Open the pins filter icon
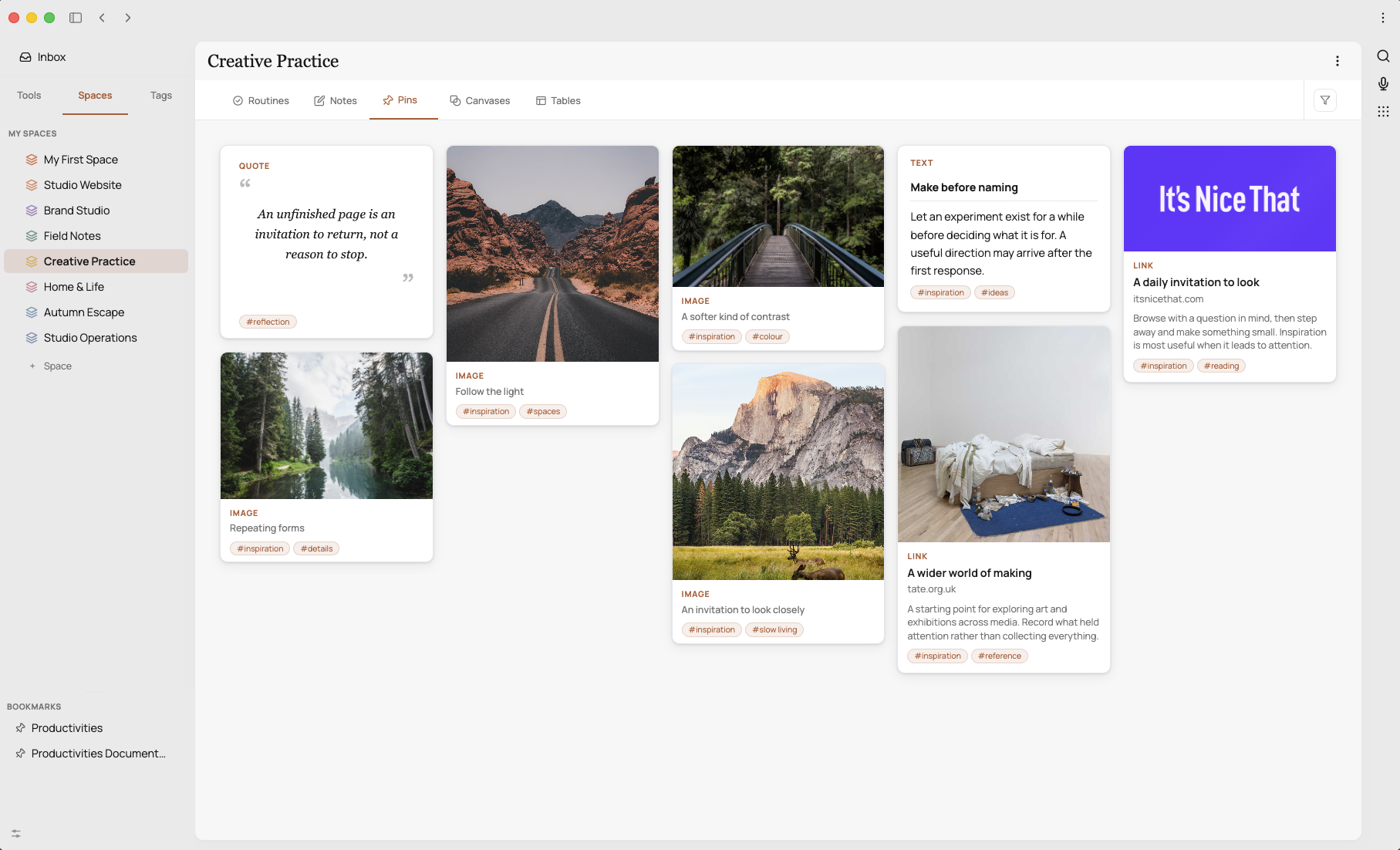Screen dimensions: 1400x850 click(1325, 100)
